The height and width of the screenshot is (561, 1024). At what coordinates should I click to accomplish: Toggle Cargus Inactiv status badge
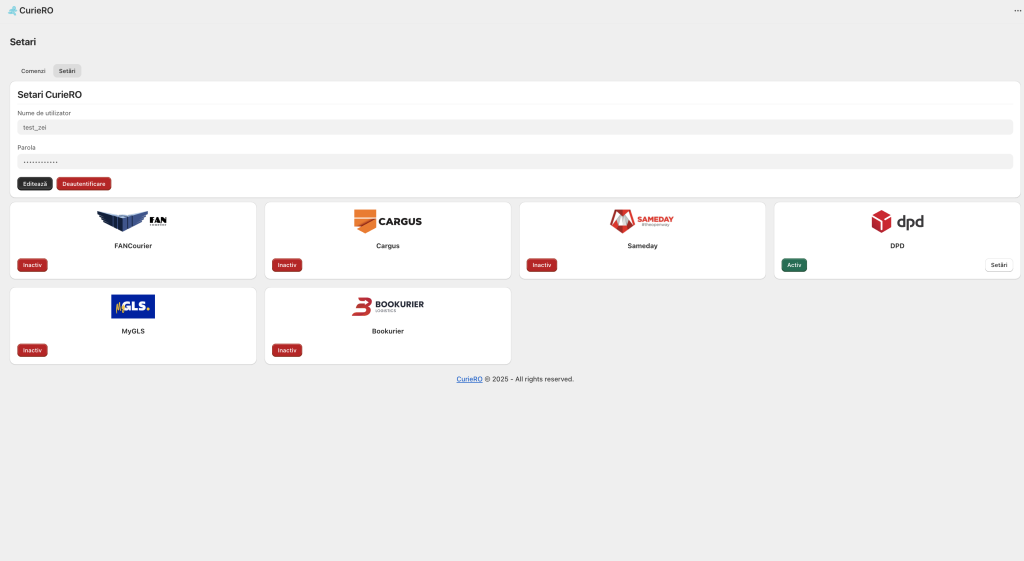(287, 265)
